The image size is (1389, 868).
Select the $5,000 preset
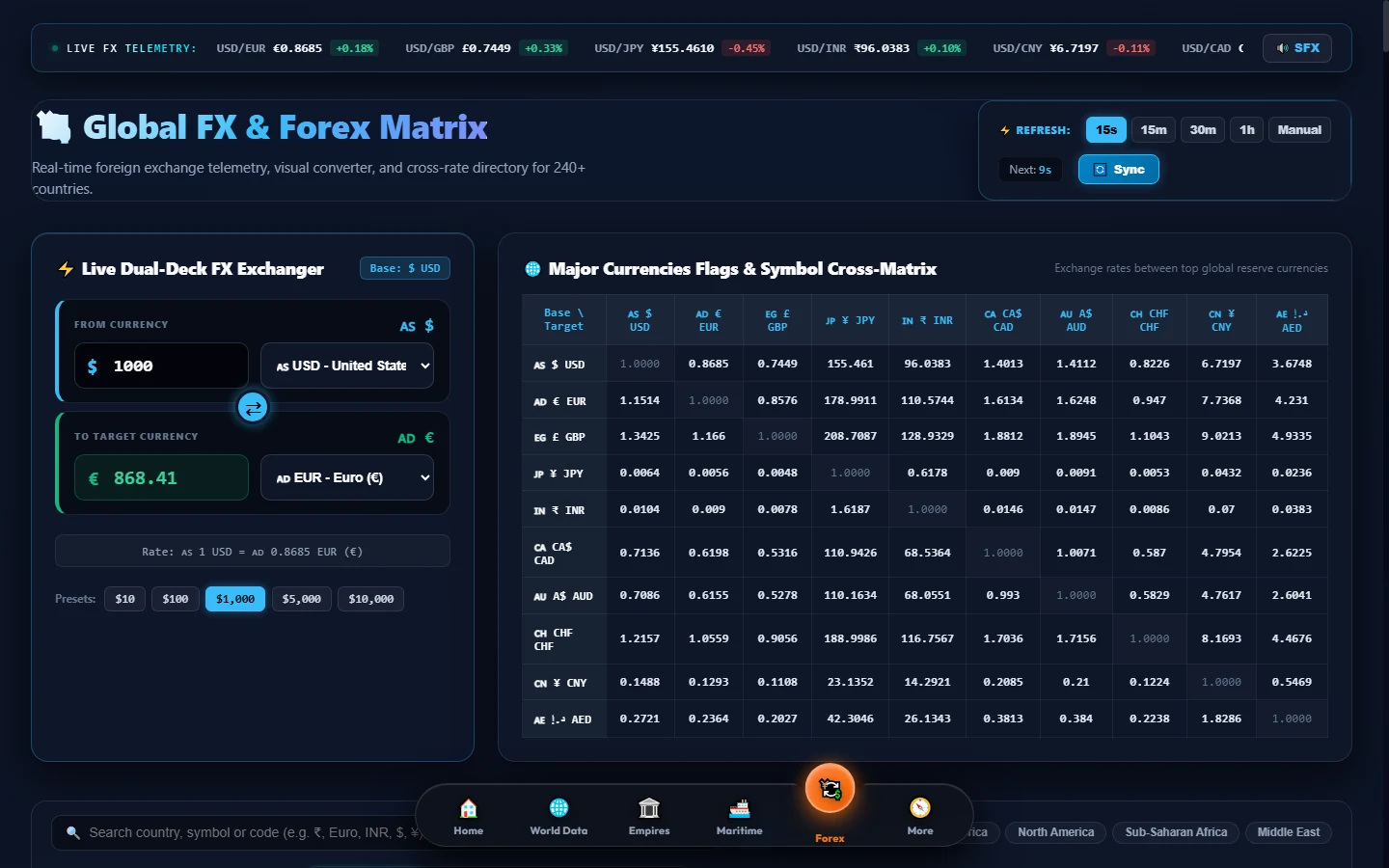302,599
